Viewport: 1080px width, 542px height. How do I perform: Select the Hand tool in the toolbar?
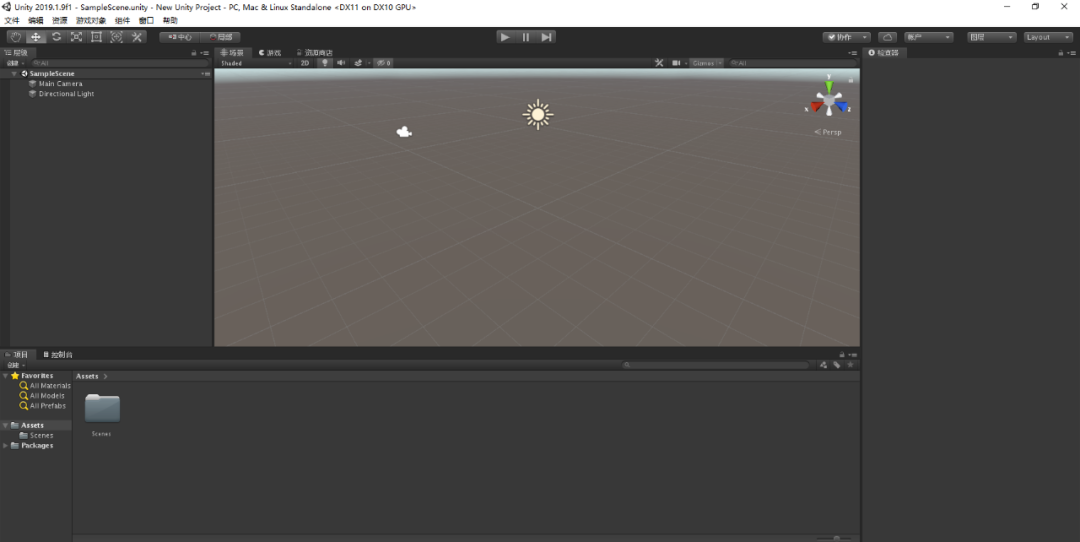pyautogui.click(x=15, y=37)
